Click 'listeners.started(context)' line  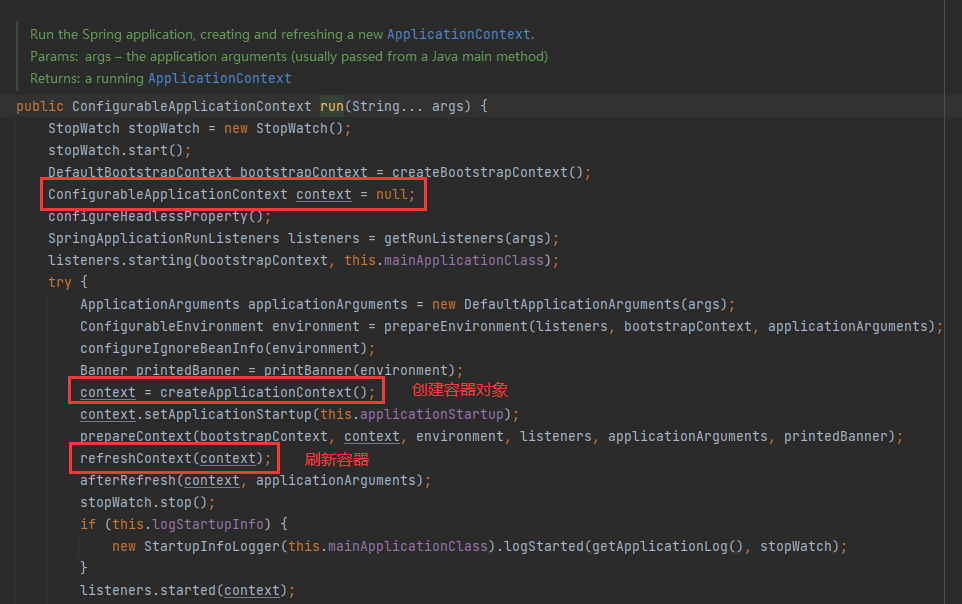(x=187, y=590)
